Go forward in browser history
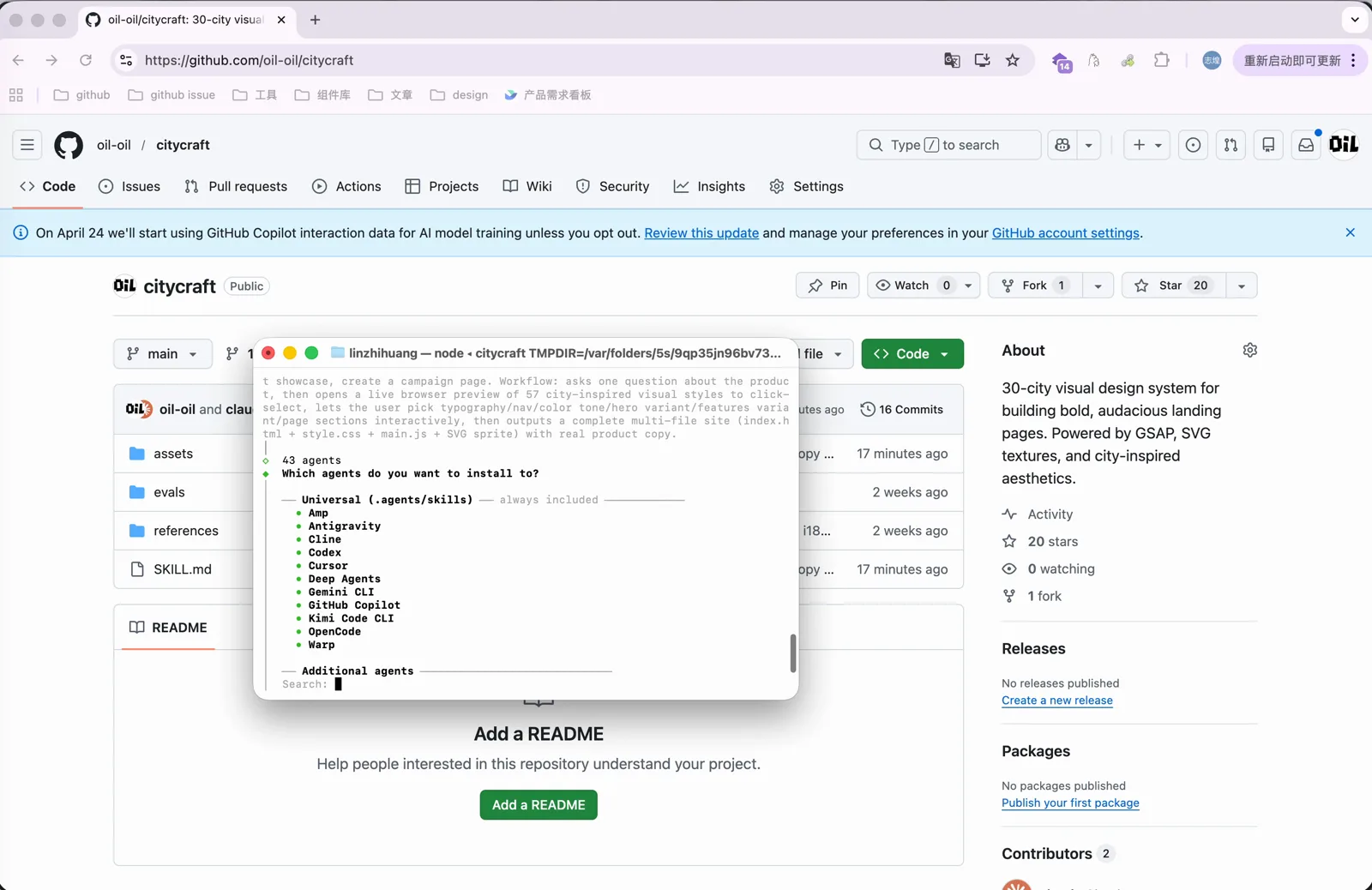Image resolution: width=1372 pixels, height=890 pixels. (x=51, y=60)
